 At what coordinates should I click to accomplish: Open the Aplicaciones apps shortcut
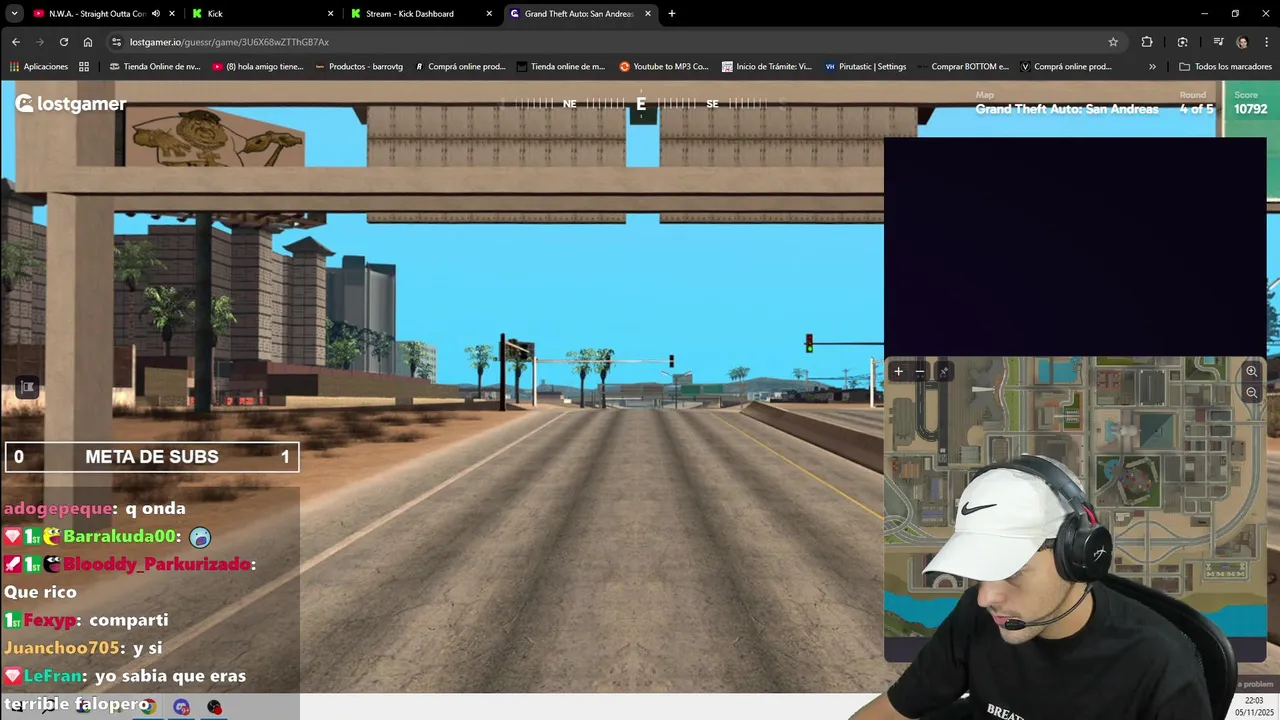pos(38,67)
